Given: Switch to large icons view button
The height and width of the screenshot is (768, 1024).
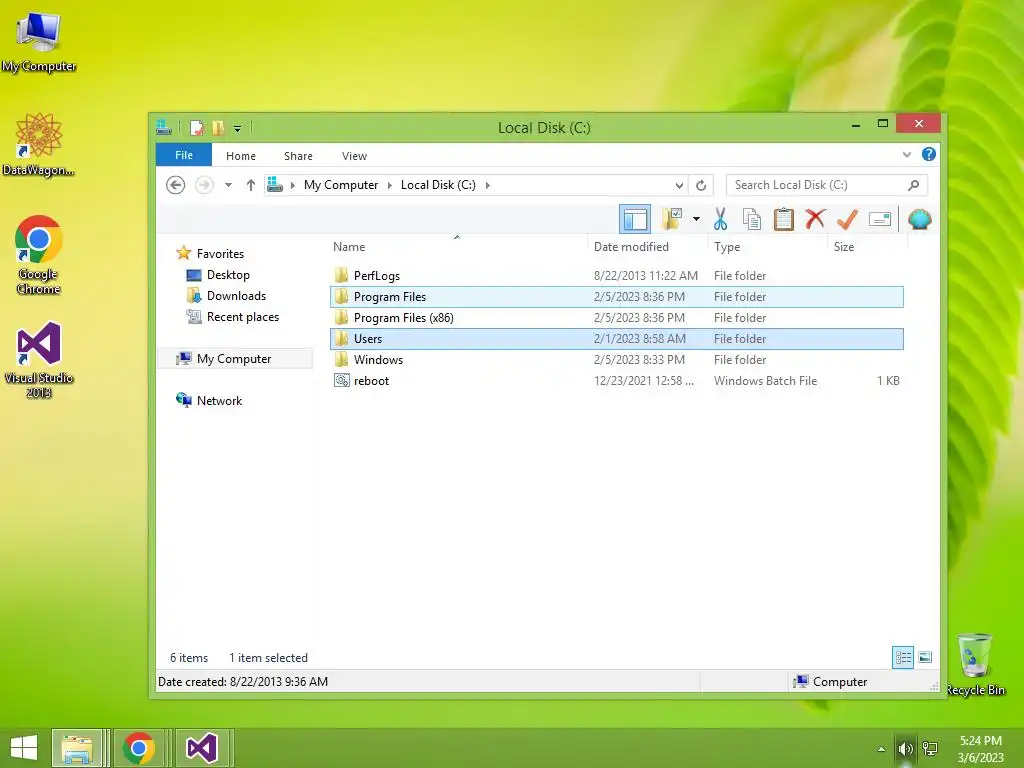Looking at the screenshot, I should (x=925, y=657).
